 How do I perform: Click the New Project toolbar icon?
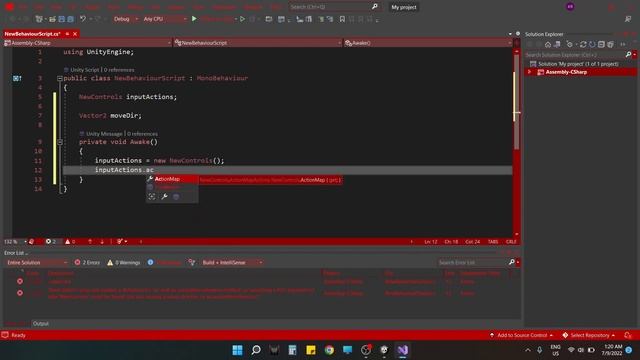pos(39,19)
